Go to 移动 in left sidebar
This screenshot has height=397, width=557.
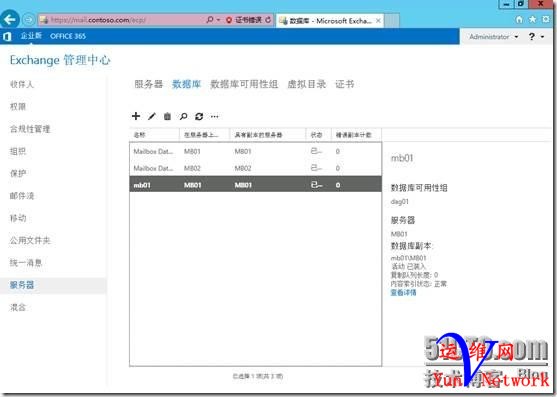(18, 218)
